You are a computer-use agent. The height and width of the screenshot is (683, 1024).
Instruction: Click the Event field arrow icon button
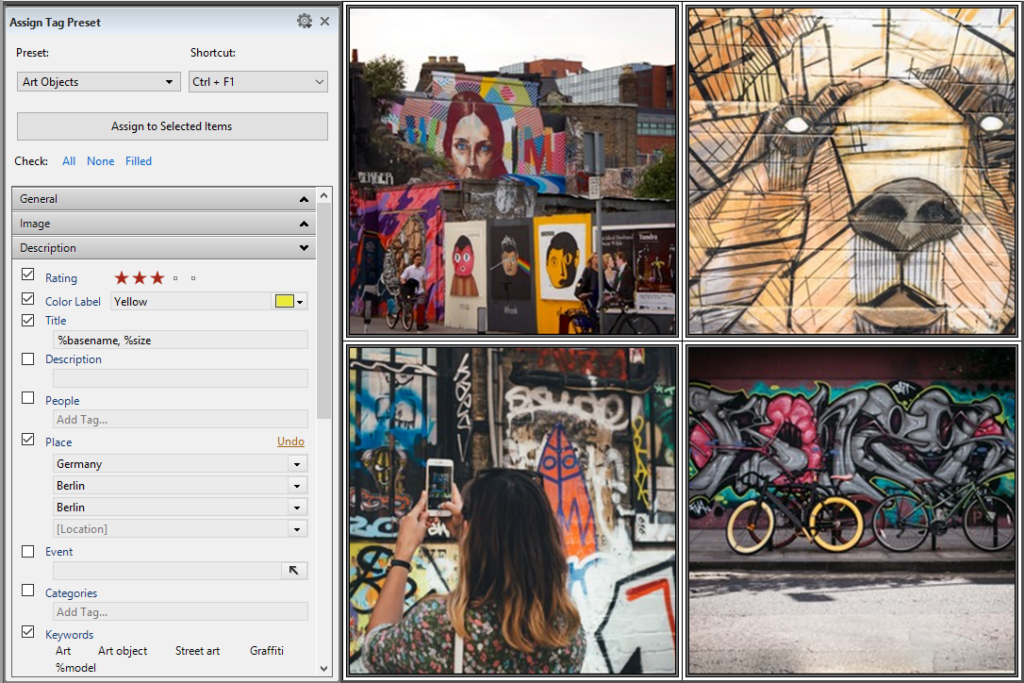click(293, 571)
